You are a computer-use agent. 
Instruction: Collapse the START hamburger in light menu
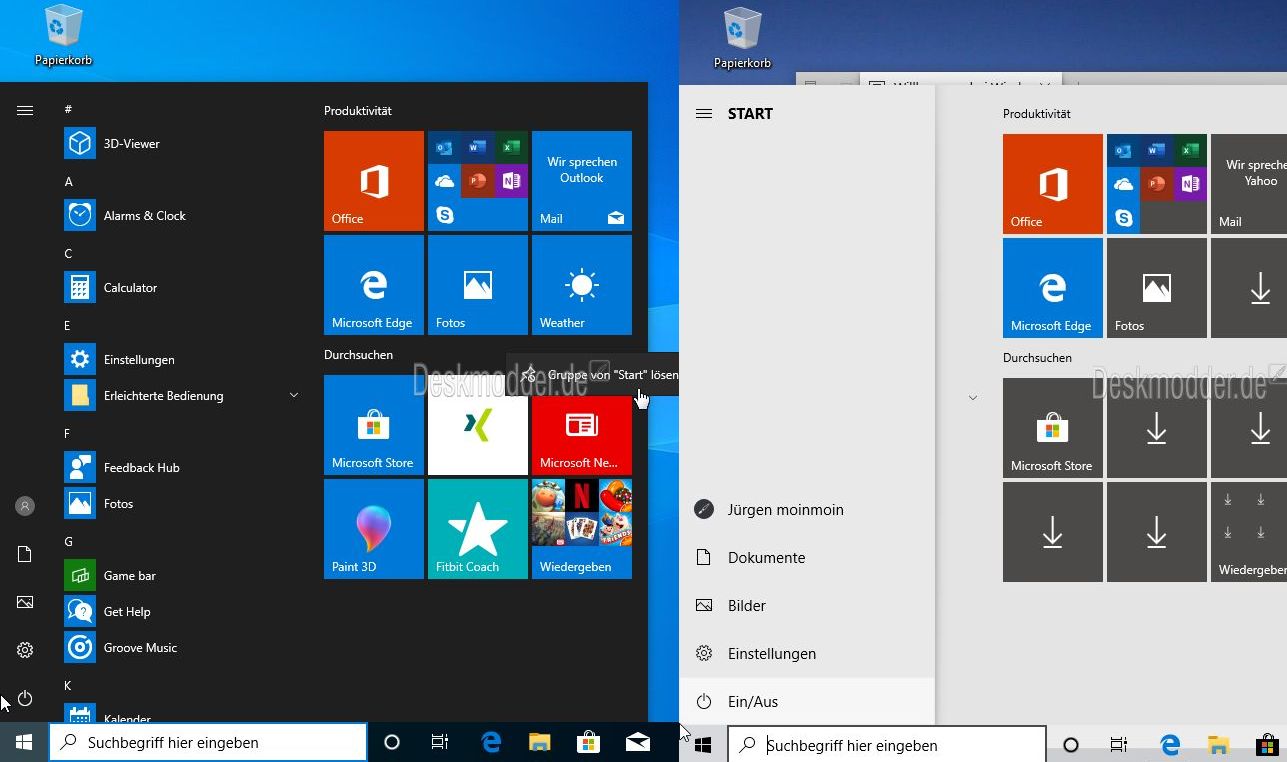(x=704, y=113)
